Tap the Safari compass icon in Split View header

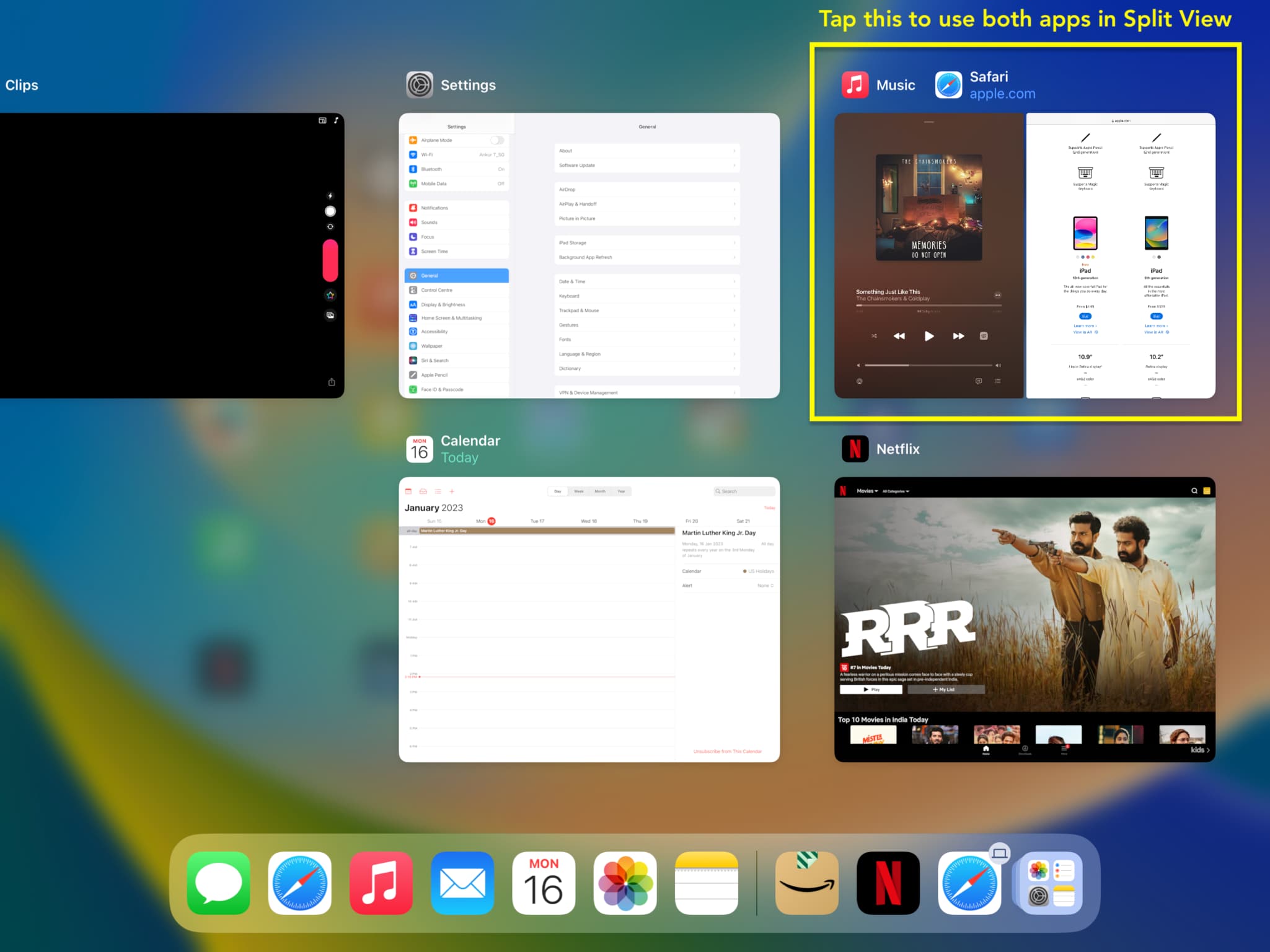[949, 85]
